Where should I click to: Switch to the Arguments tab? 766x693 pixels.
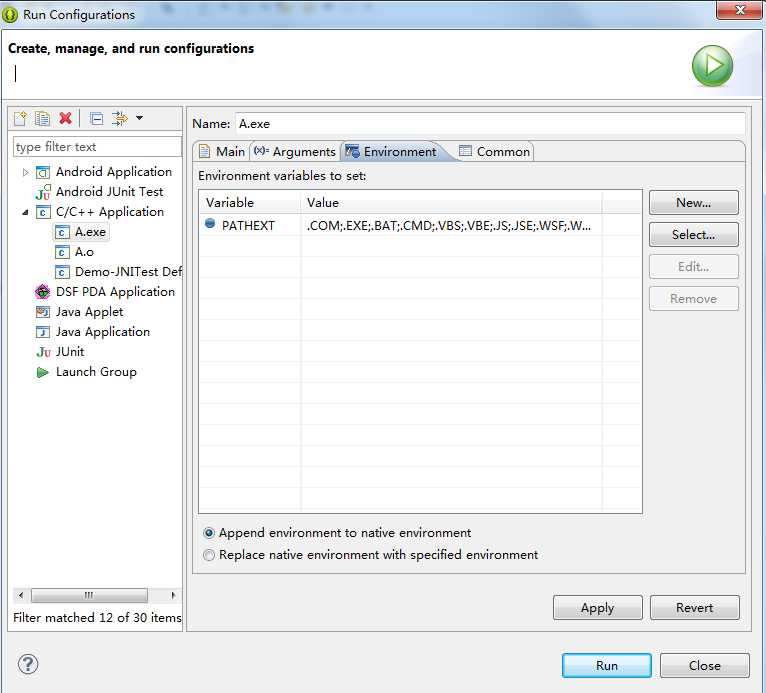295,152
